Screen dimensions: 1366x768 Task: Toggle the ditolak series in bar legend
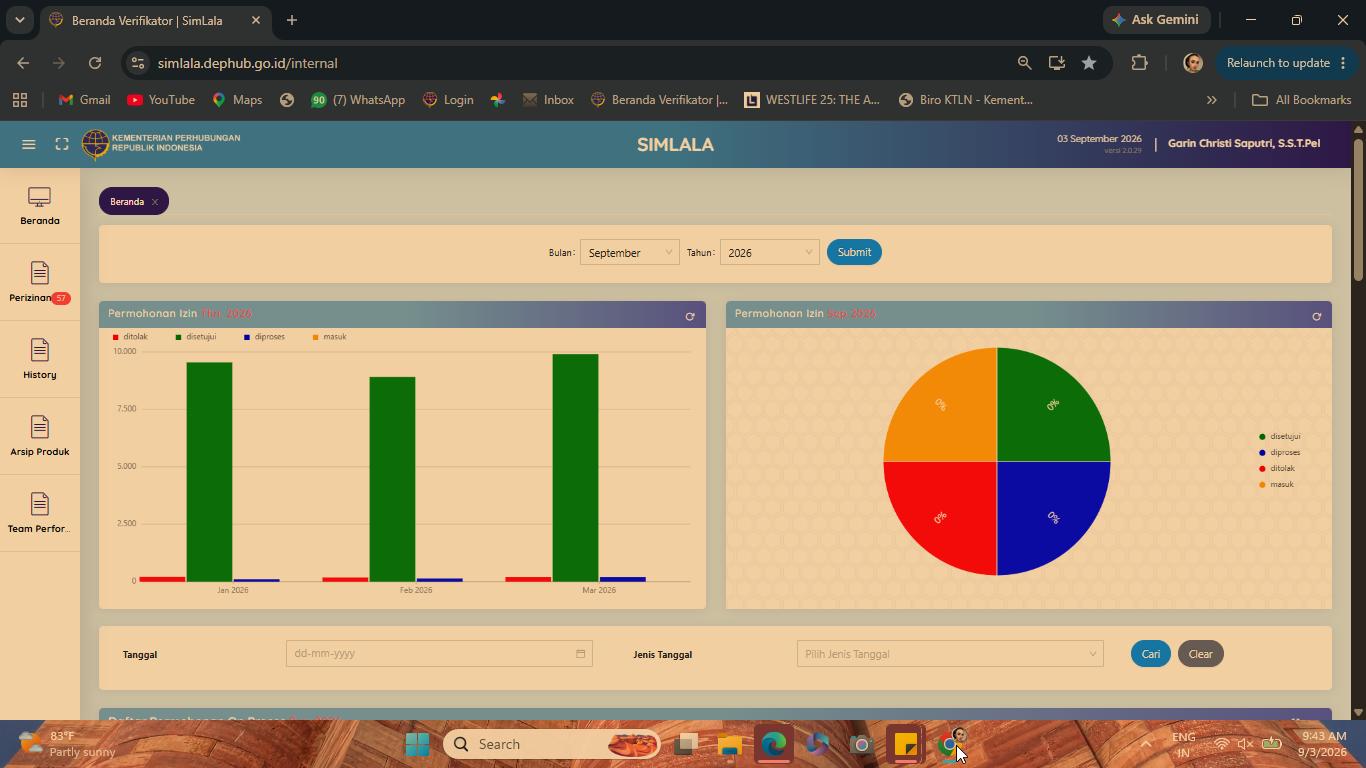tap(131, 337)
